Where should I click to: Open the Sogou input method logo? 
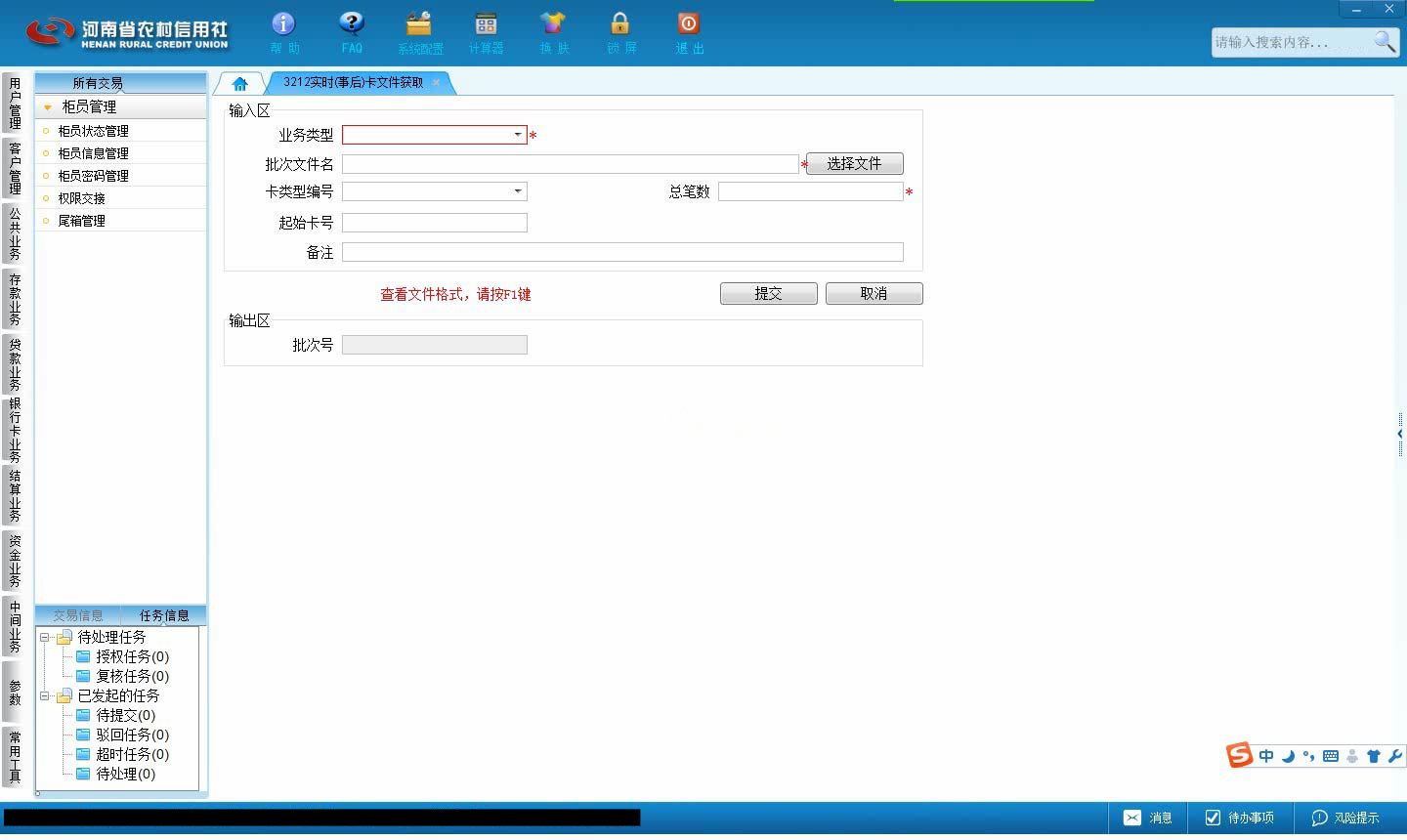click(x=1240, y=755)
